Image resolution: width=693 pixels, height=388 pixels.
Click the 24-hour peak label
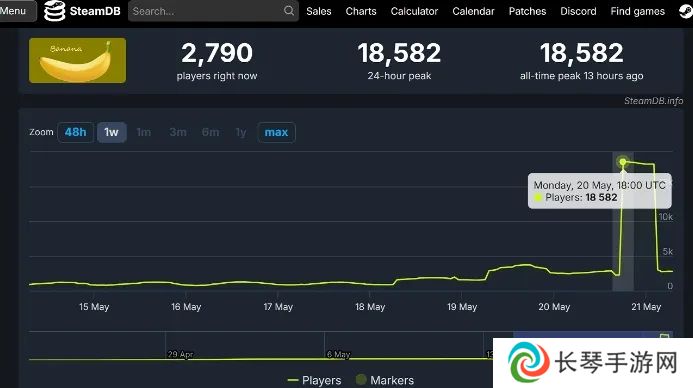coord(399,76)
